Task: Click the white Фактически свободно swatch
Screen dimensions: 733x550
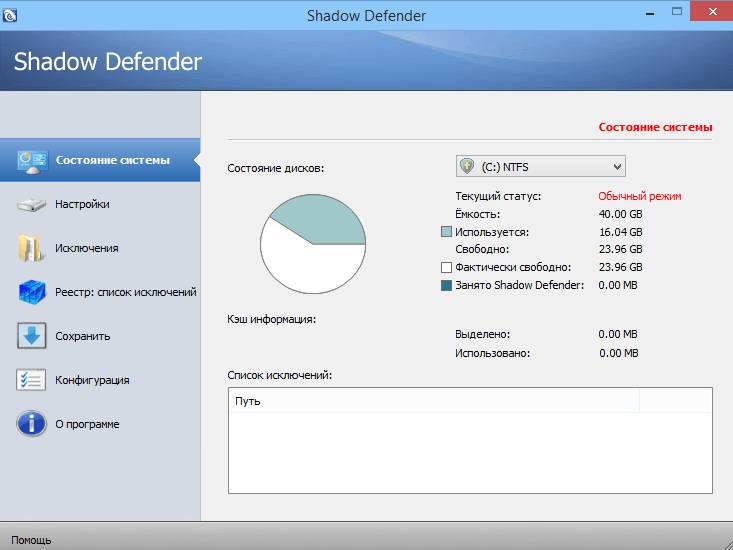Action: 447,267
